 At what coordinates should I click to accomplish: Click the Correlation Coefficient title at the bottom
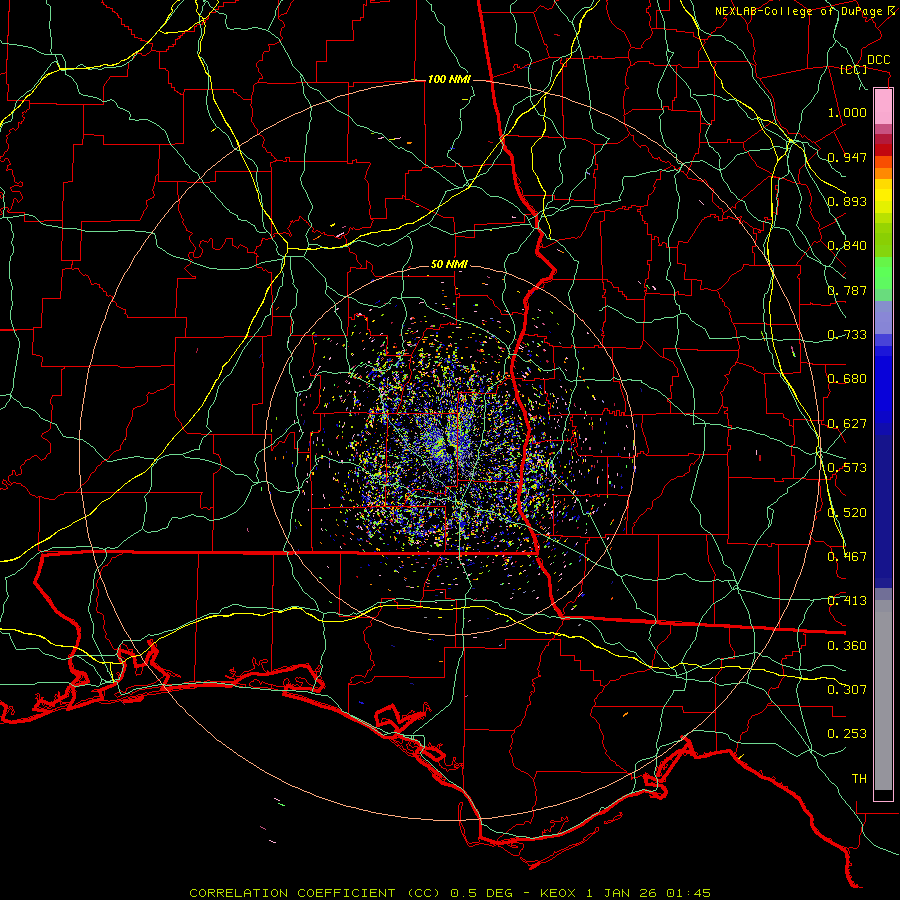click(x=449, y=893)
